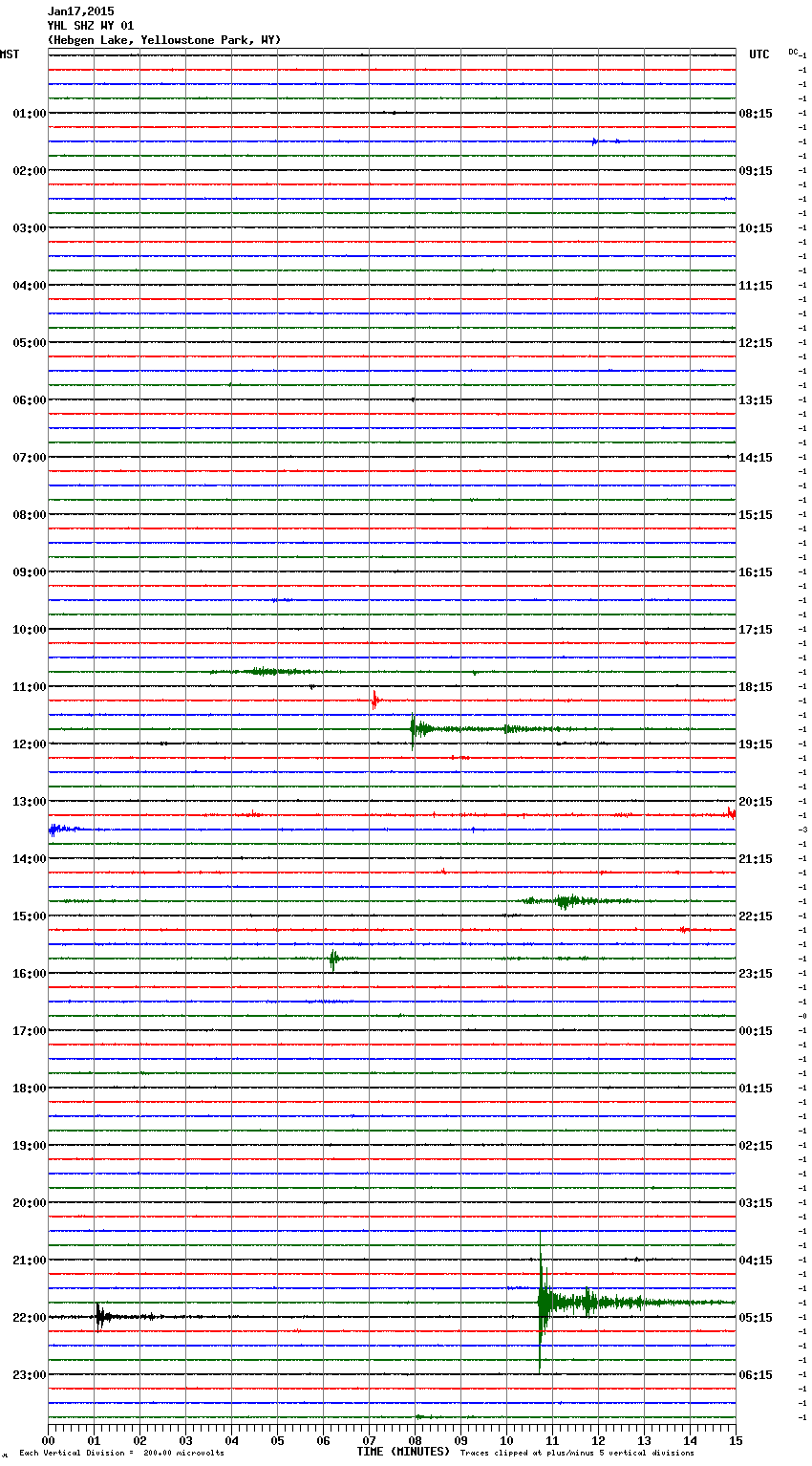
Task: Click the 08:15 UTC row label
Action: click(x=756, y=114)
